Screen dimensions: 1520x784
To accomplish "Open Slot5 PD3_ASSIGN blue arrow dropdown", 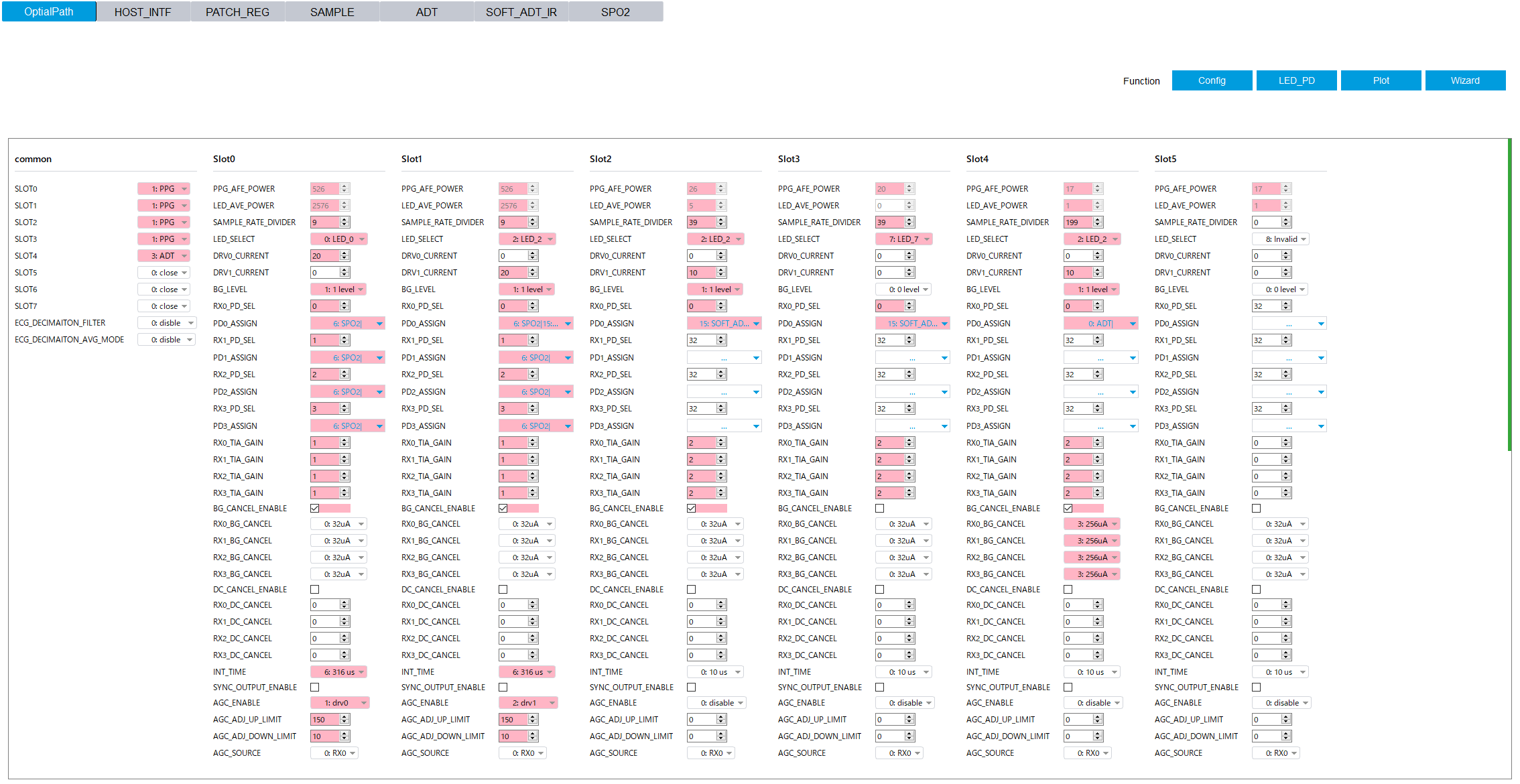I will (x=1321, y=426).
